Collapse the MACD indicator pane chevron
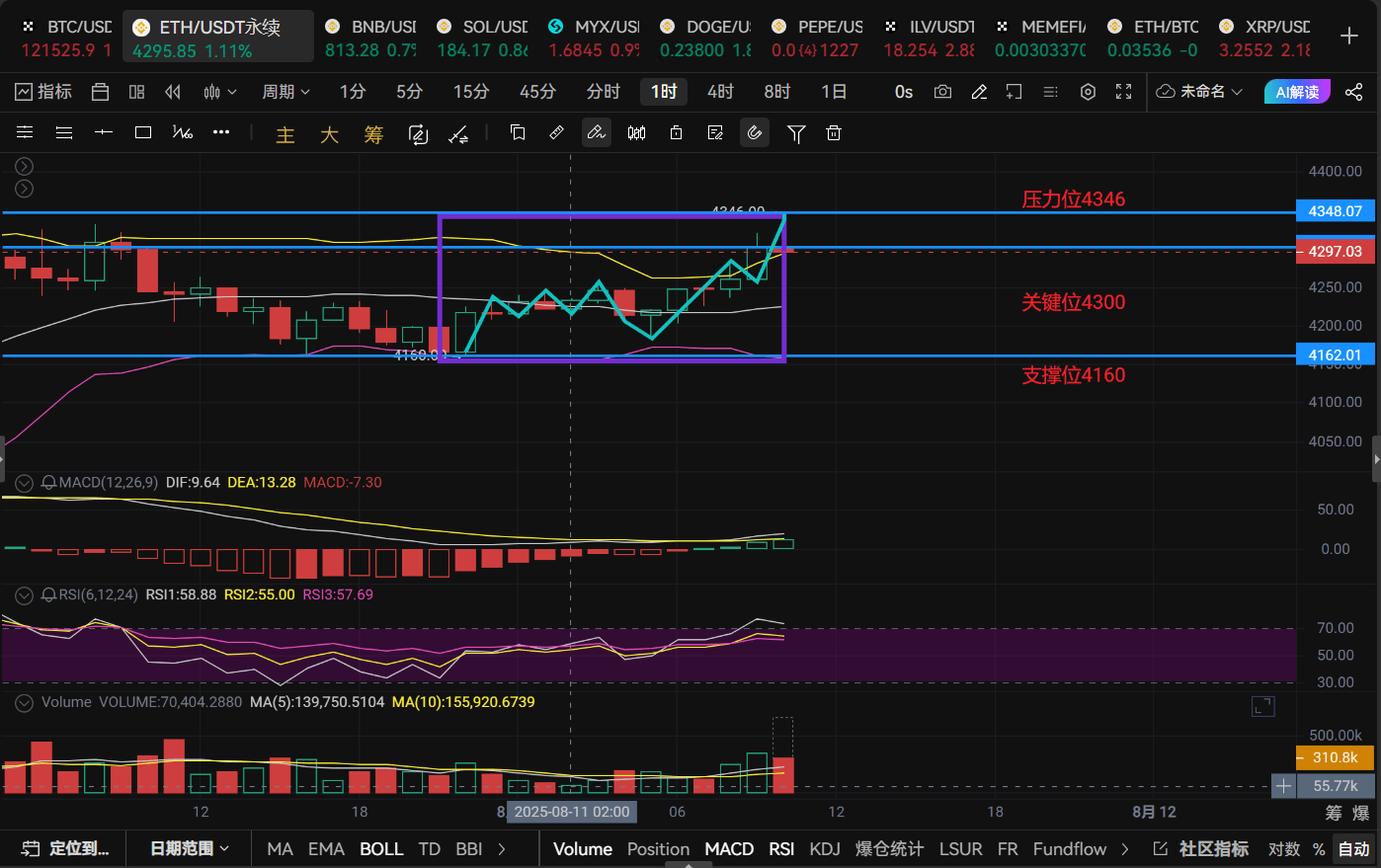The height and width of the screenshot is (868, 1381). (25, 483)
